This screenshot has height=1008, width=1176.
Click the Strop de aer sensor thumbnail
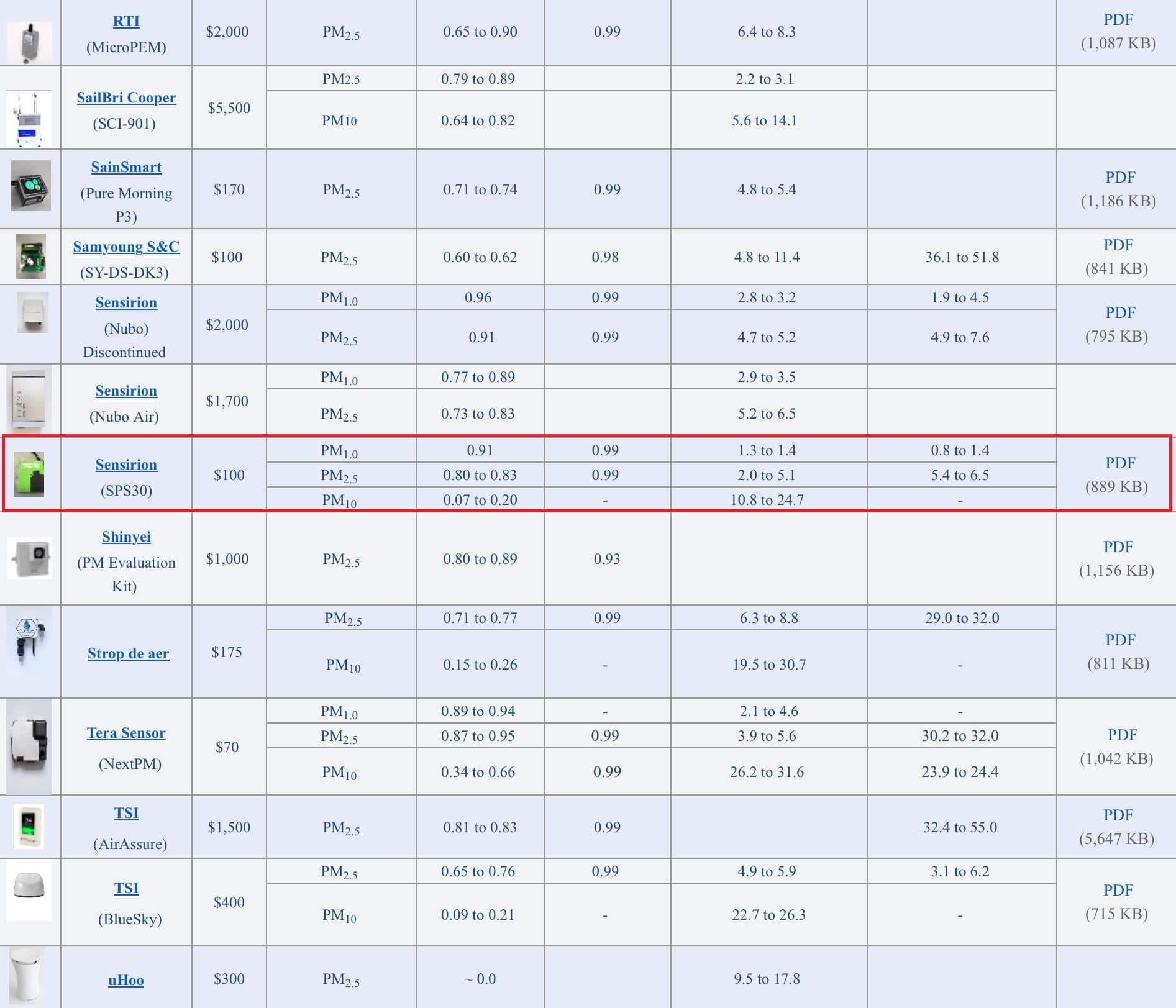(x=29, y=640)
